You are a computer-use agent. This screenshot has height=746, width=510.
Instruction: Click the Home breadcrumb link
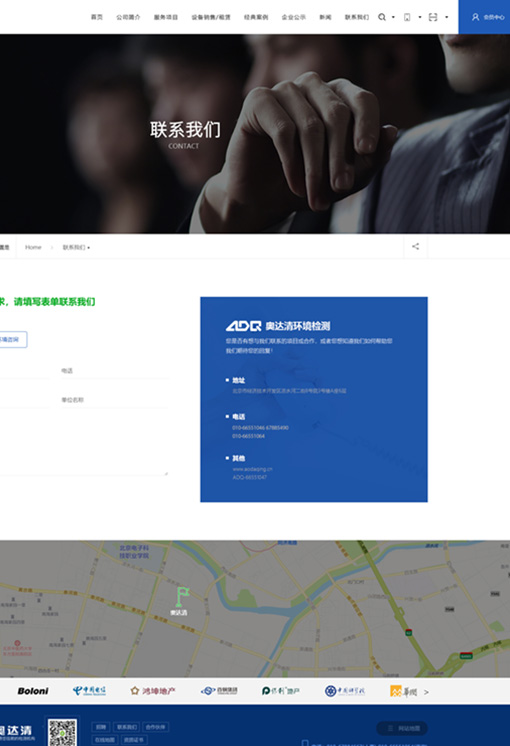33,247
